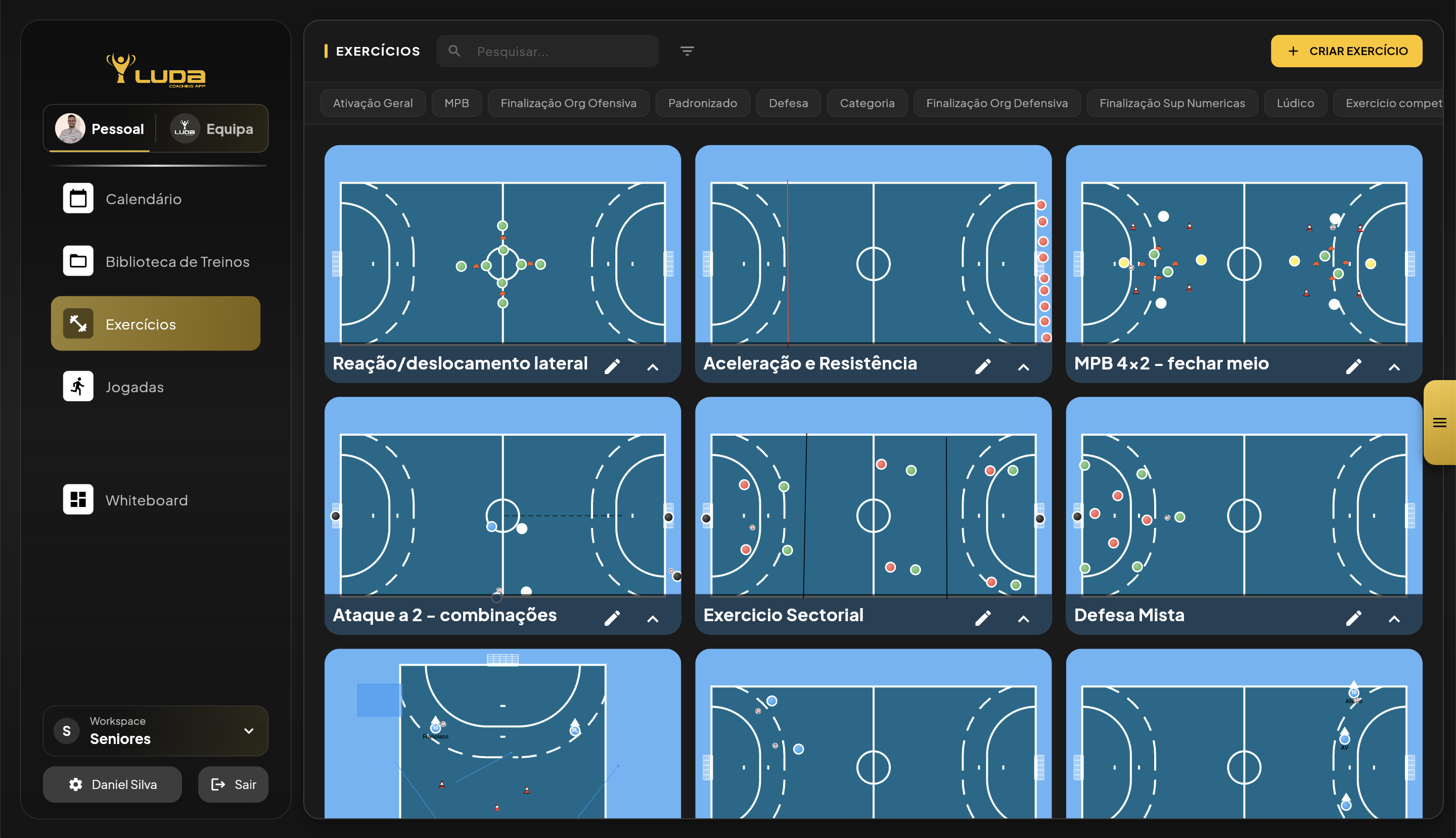
Task: Click the Criar Exercício button
Action: point(1347,51)
